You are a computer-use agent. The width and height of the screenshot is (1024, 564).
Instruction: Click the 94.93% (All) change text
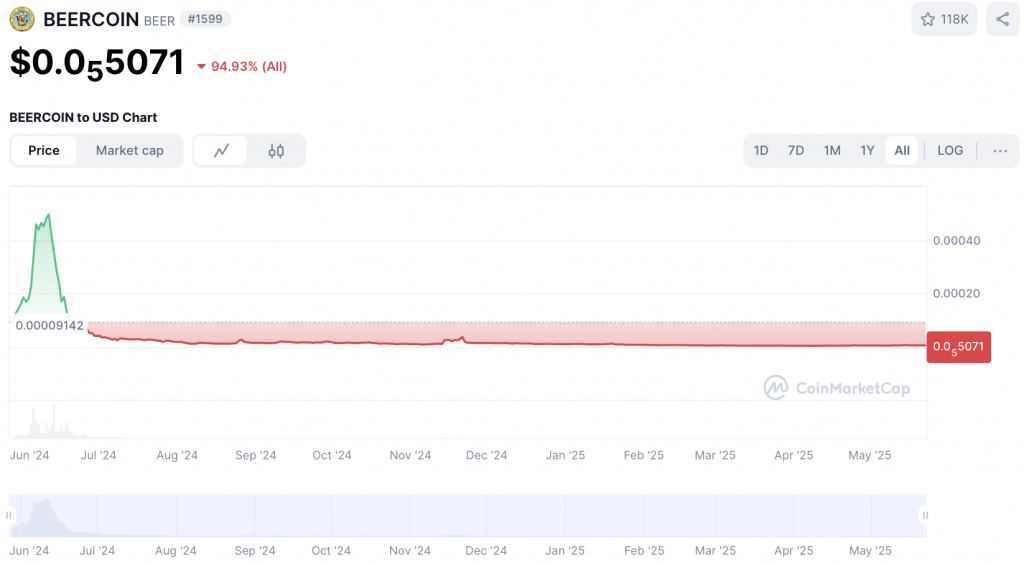tap(249, 67)
